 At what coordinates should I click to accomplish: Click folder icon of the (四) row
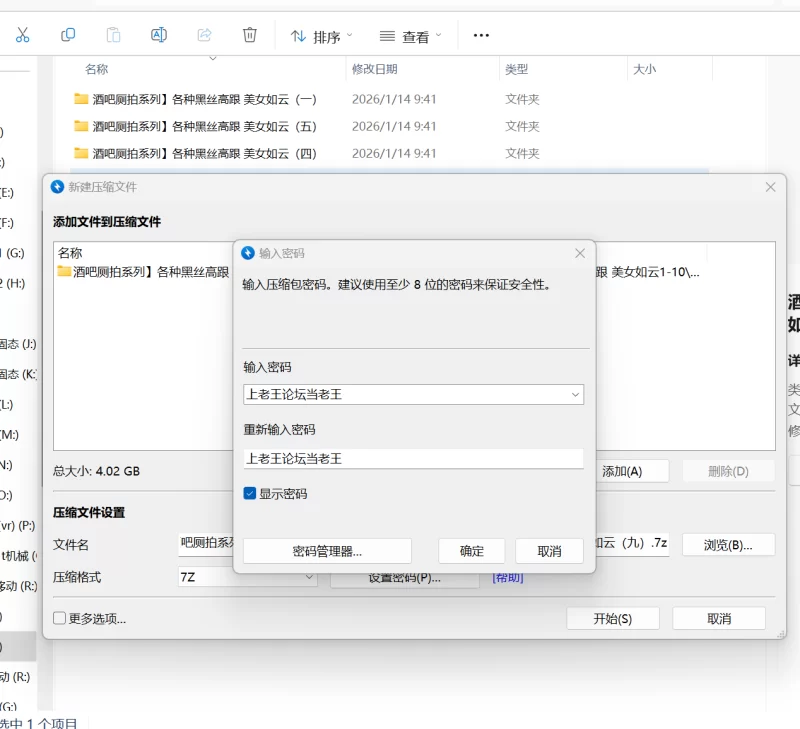pyautogui.click(x=81, y=153)
